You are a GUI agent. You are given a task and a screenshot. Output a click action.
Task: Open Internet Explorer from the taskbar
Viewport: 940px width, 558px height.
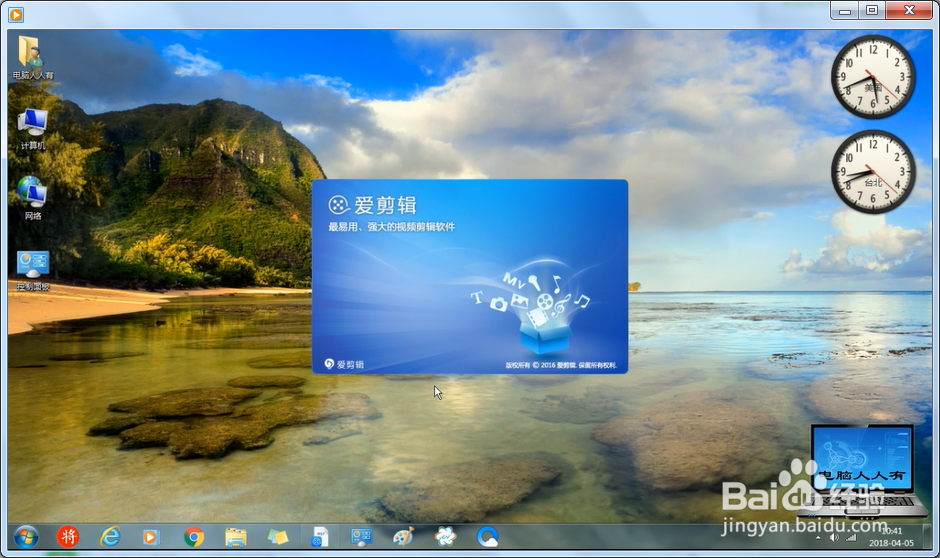(x=110, y=536)
